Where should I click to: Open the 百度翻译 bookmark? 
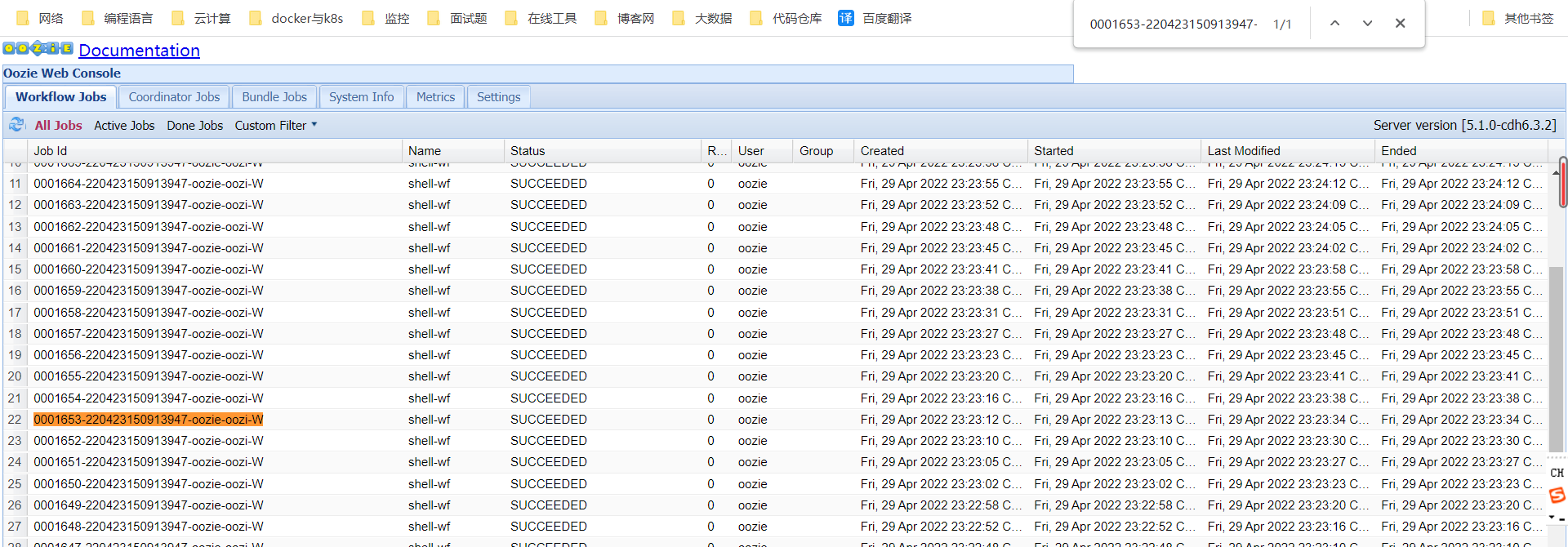click(x=875, y=18)
